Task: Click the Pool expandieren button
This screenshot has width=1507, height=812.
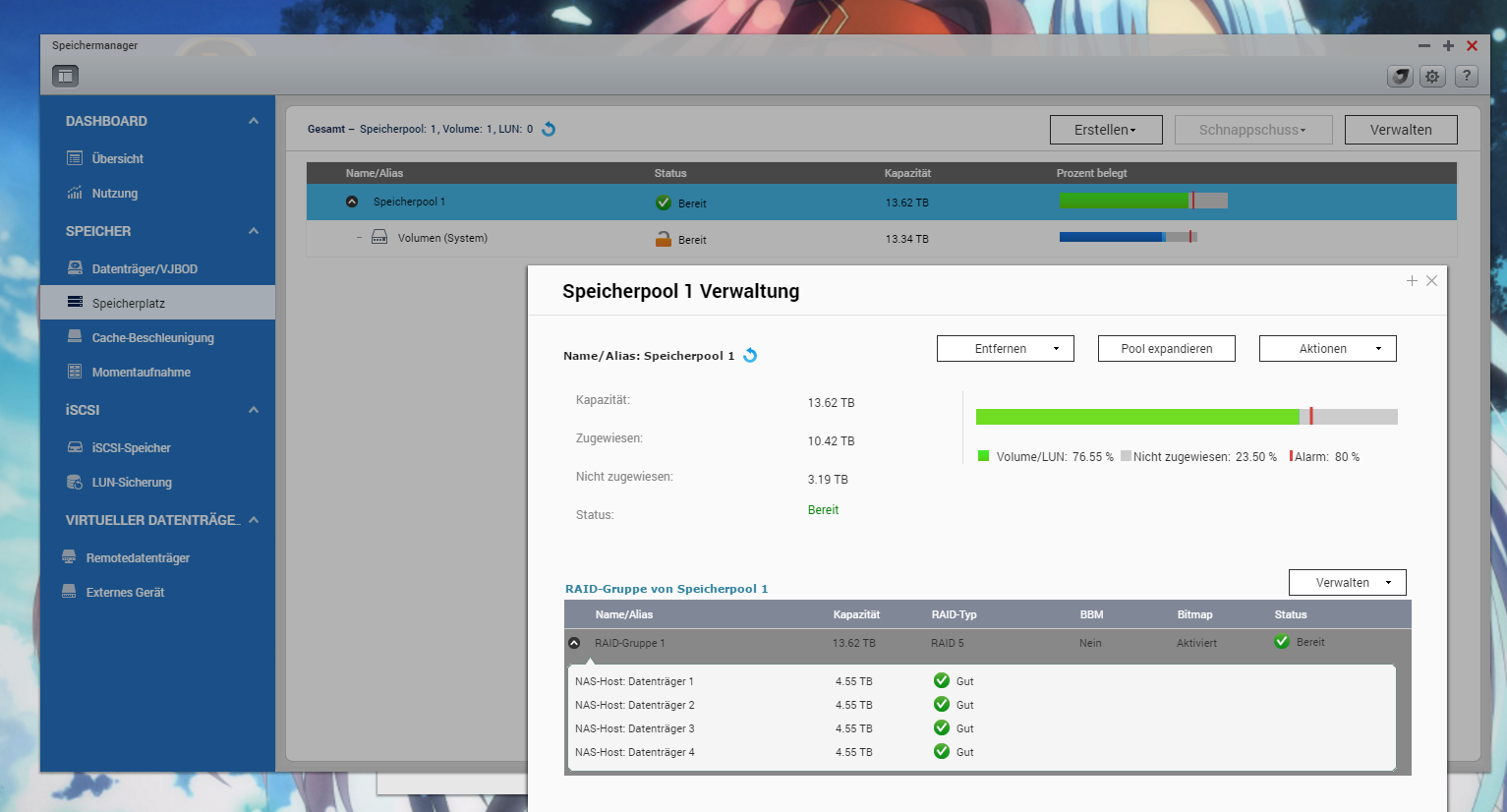Action: pyautogui.click(x=1167, y=349)
